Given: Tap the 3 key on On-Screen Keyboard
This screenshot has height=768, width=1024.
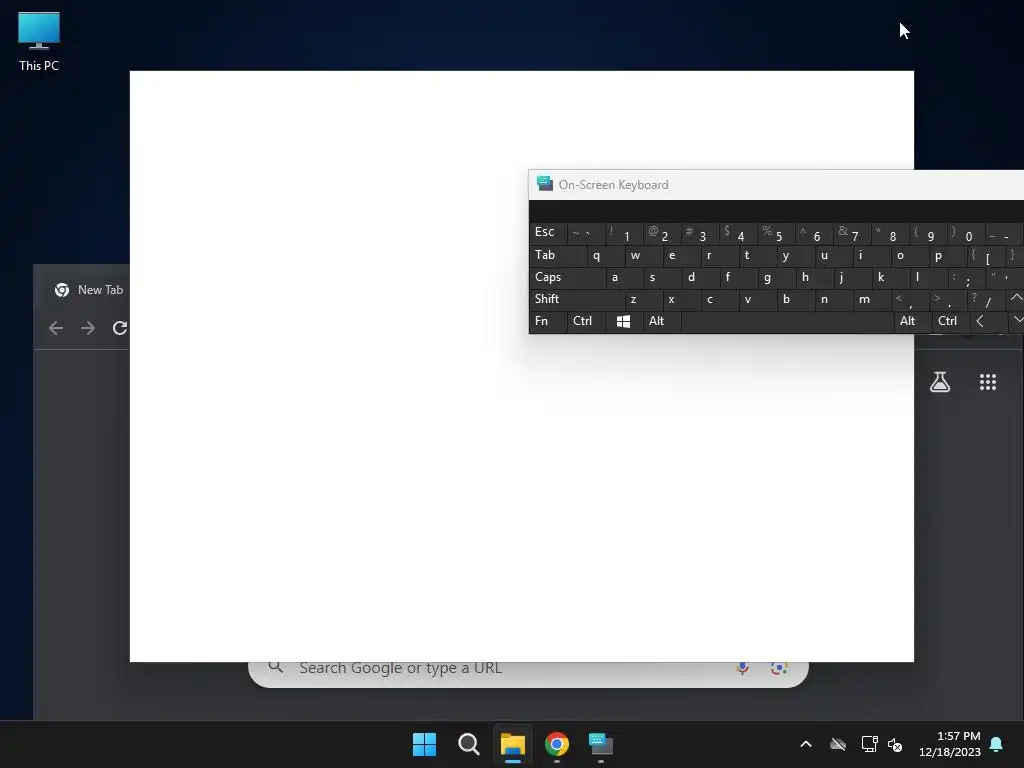Looking at the screenshot, I should pyautogui.click(x=700, y=232).
